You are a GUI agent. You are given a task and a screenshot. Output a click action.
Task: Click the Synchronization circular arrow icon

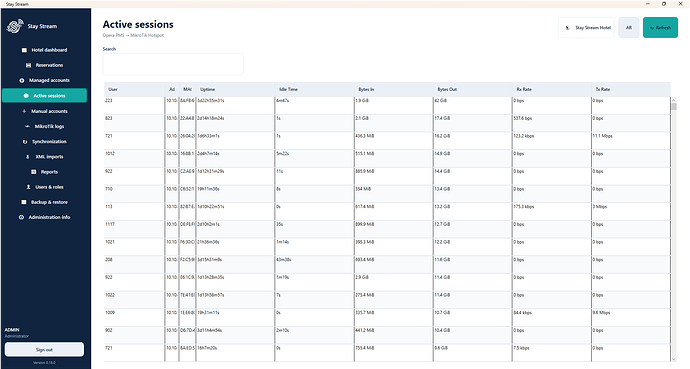click(x=25, y=142)
